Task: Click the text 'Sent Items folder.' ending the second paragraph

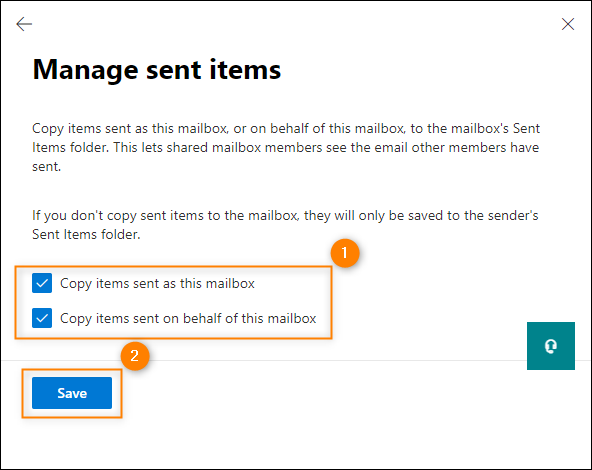Action: coord(86,234)
